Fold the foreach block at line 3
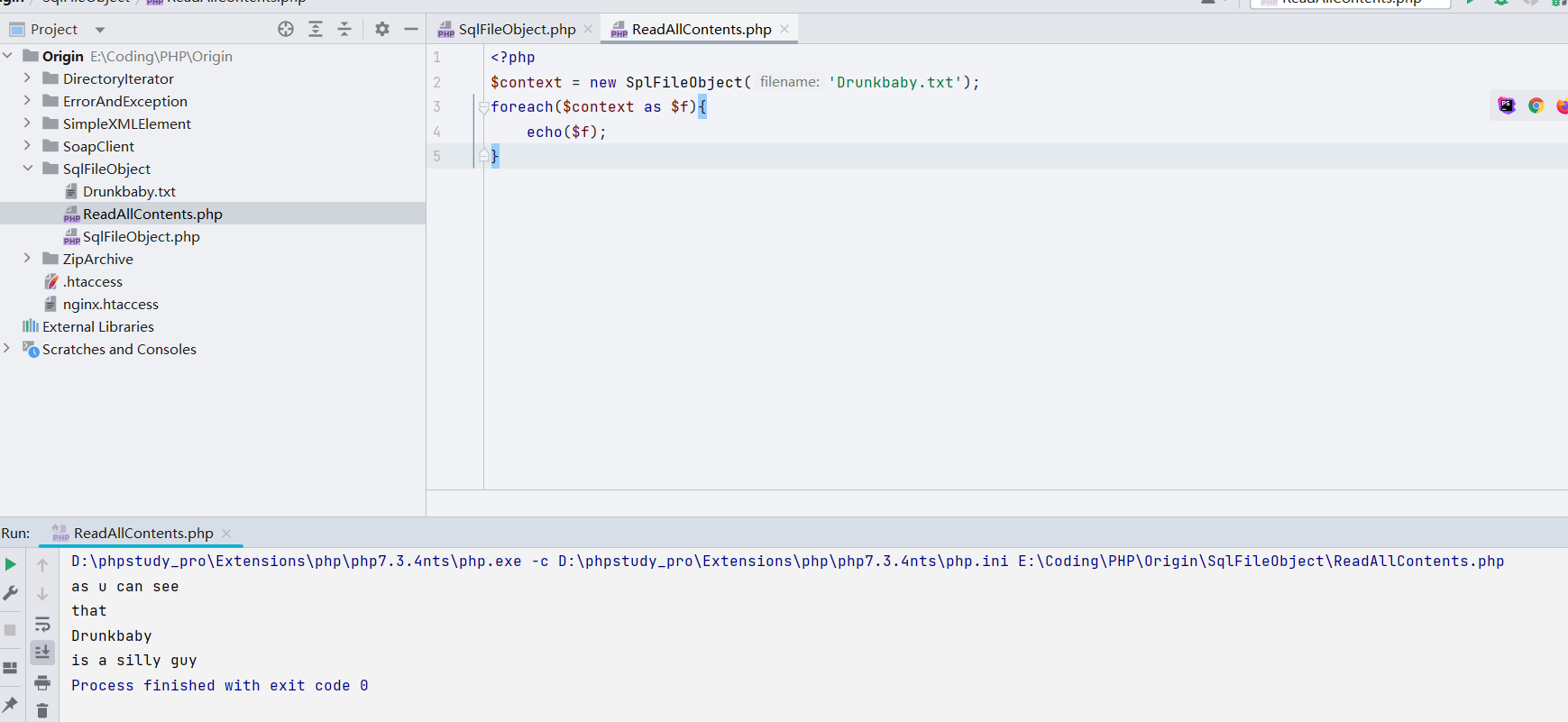The image size is (1568, 722). coord(484,107)
